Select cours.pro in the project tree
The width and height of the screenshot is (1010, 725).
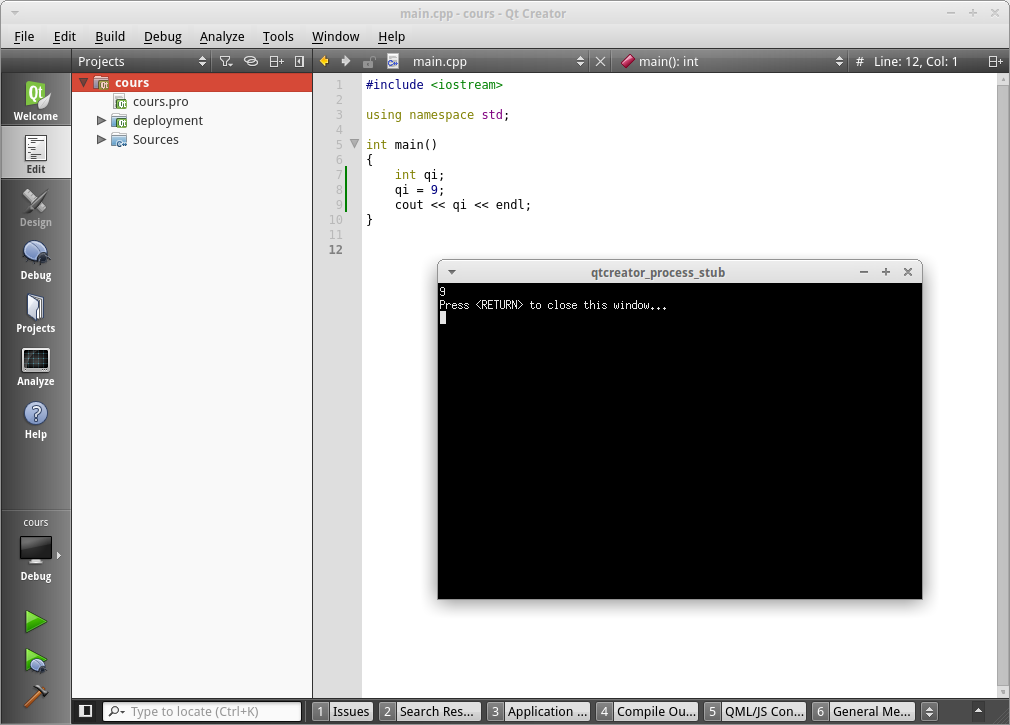point(160,102)
